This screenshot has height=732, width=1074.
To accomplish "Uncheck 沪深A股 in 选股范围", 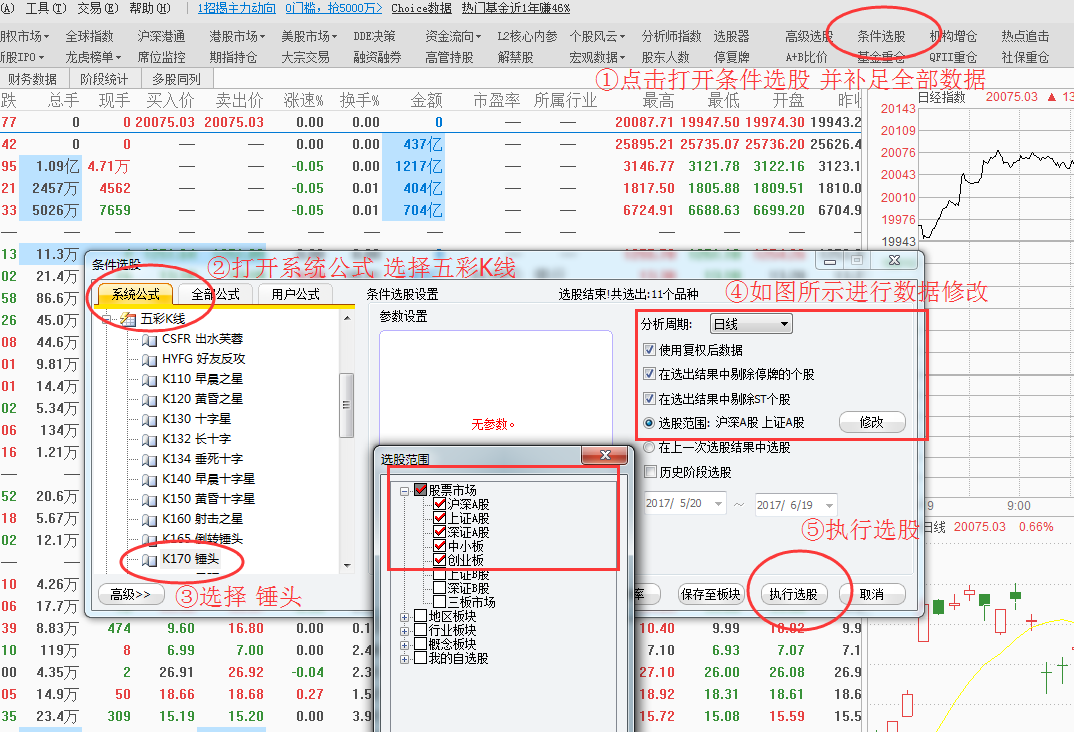I will pos(440,505).
